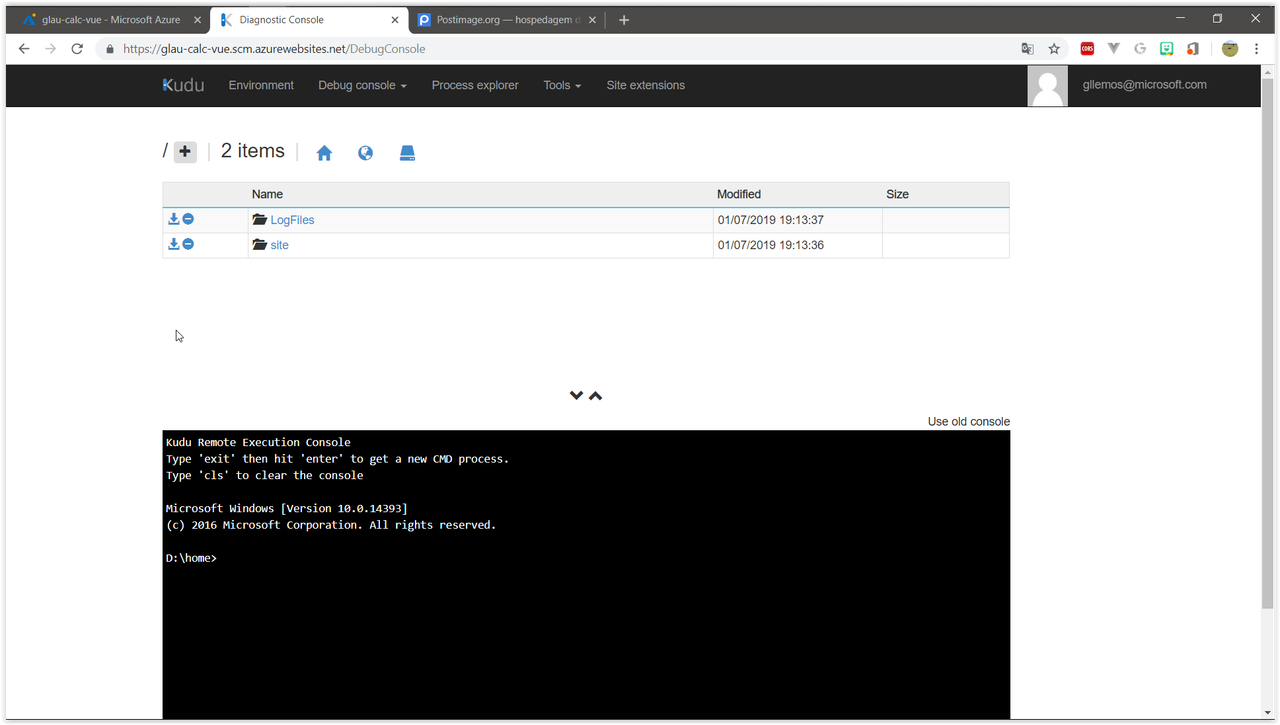
Task: Click the 2 items count label
Action: (252, 151)
